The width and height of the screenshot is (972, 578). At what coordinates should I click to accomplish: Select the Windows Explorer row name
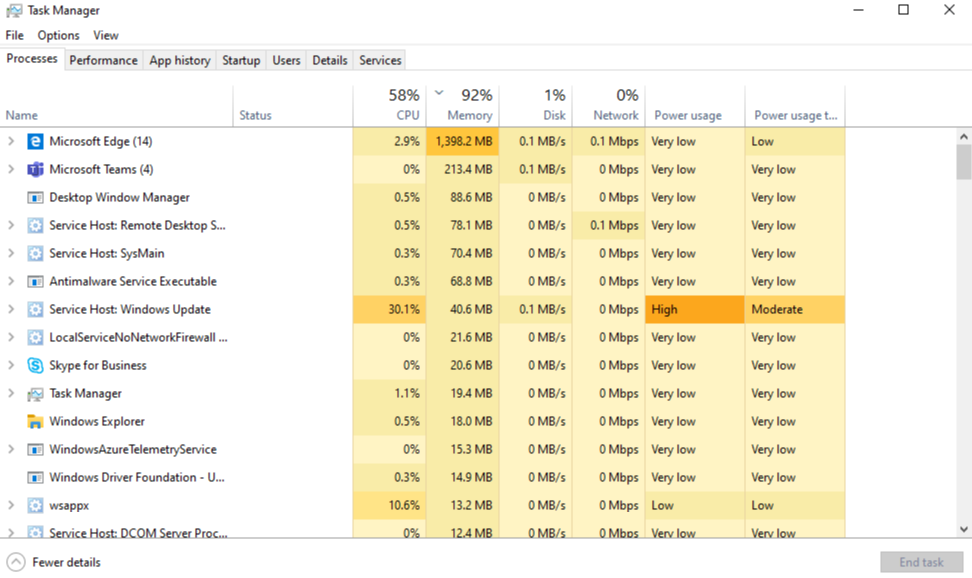click(97, 422)
